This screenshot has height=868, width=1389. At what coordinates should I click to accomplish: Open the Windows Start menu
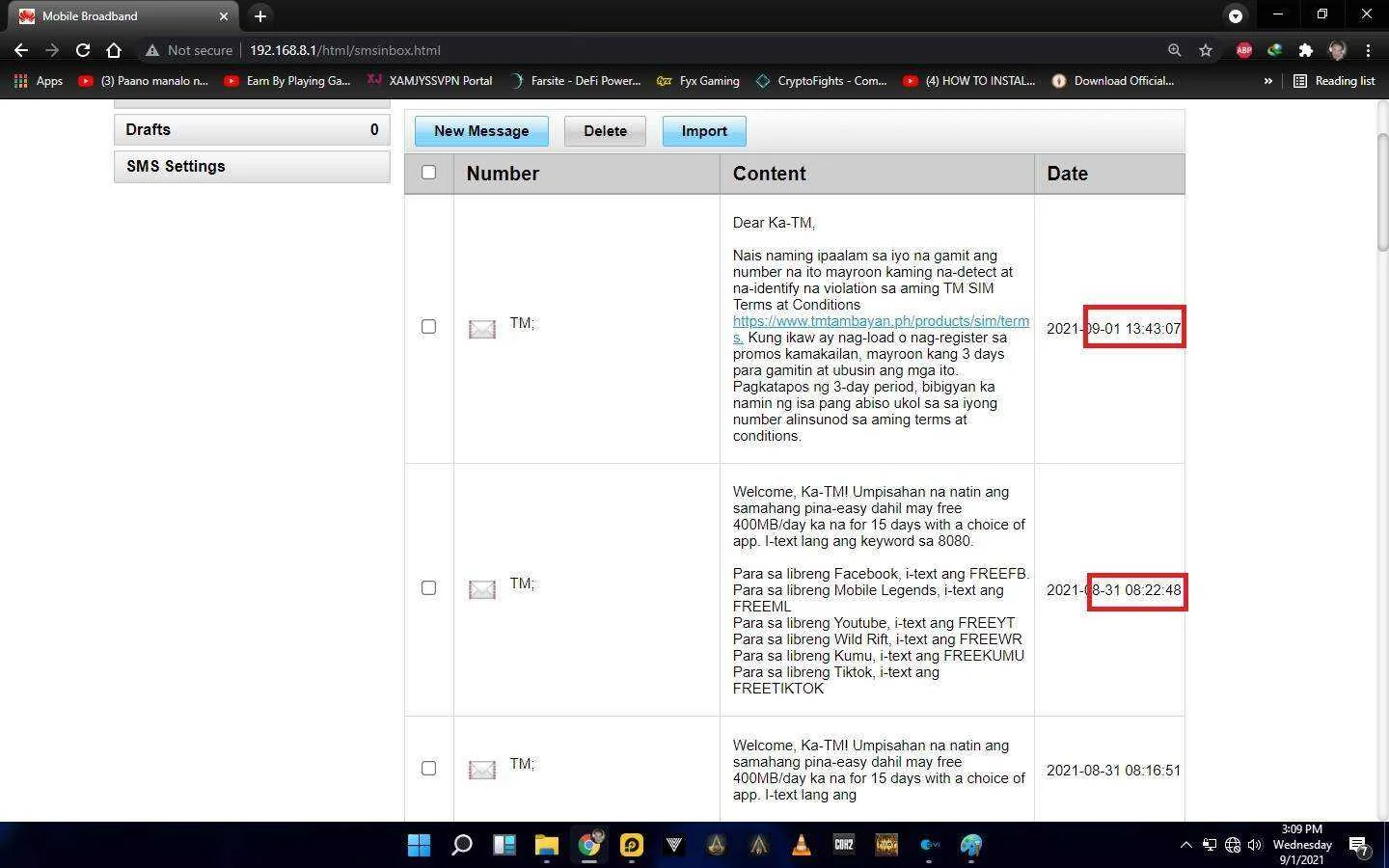420,846
